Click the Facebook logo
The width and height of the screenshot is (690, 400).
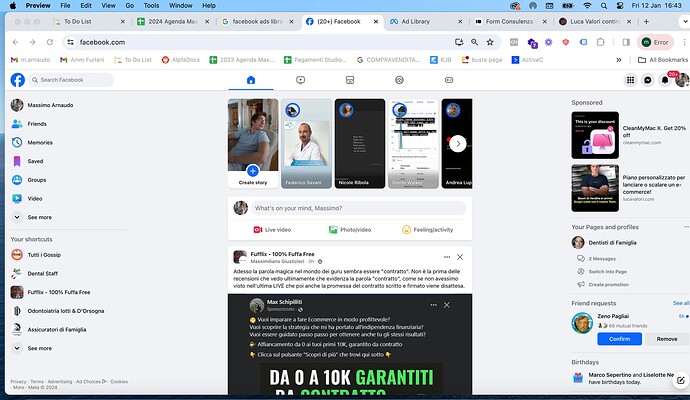pyautogui.click(x=18, y=80)
